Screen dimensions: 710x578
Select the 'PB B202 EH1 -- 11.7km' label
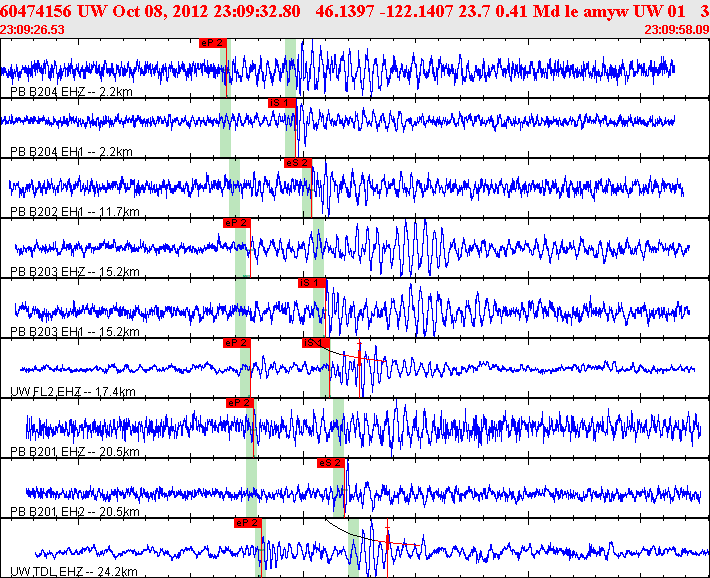75,212
